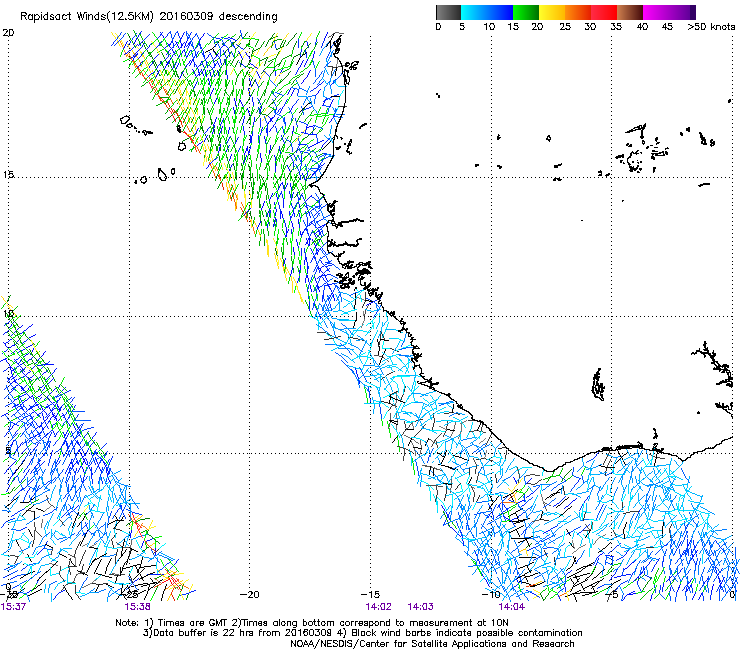This screenshot has height=650, width=740.
Task: Click the latitude label '20' on left axis
Action: click(8, 33)
